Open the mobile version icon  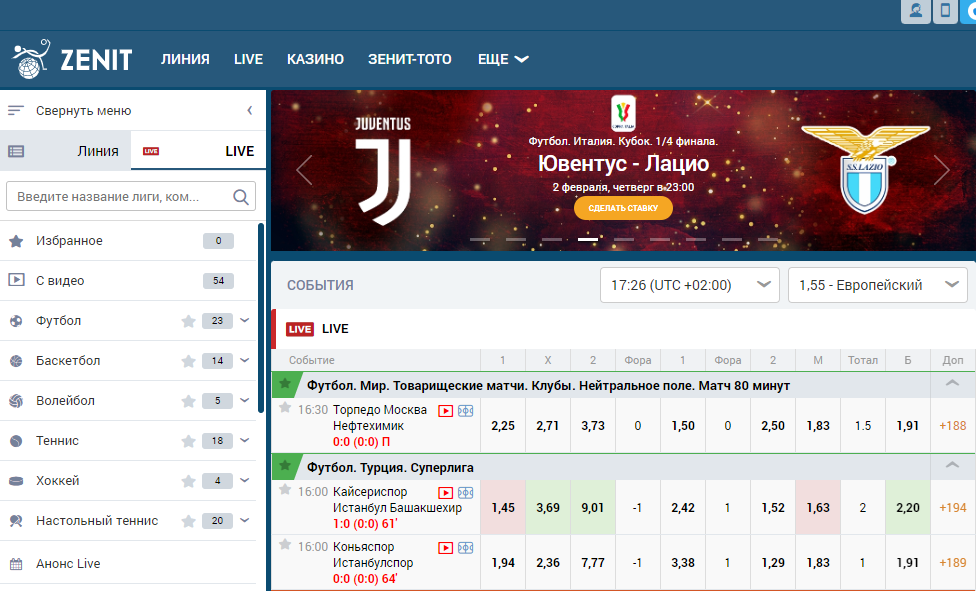pos(945,11)
